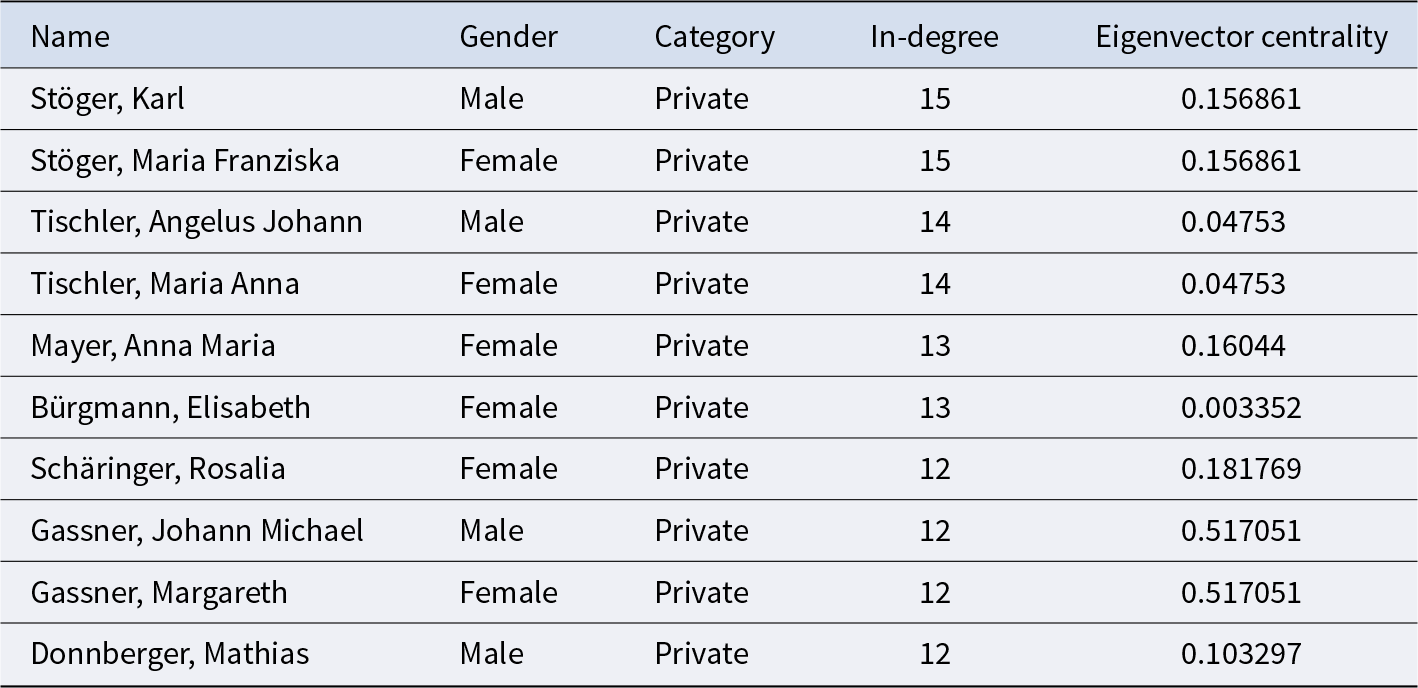1418x688 pixels.
Task: Click the Name column header
Action: click(x=70, y=37)
